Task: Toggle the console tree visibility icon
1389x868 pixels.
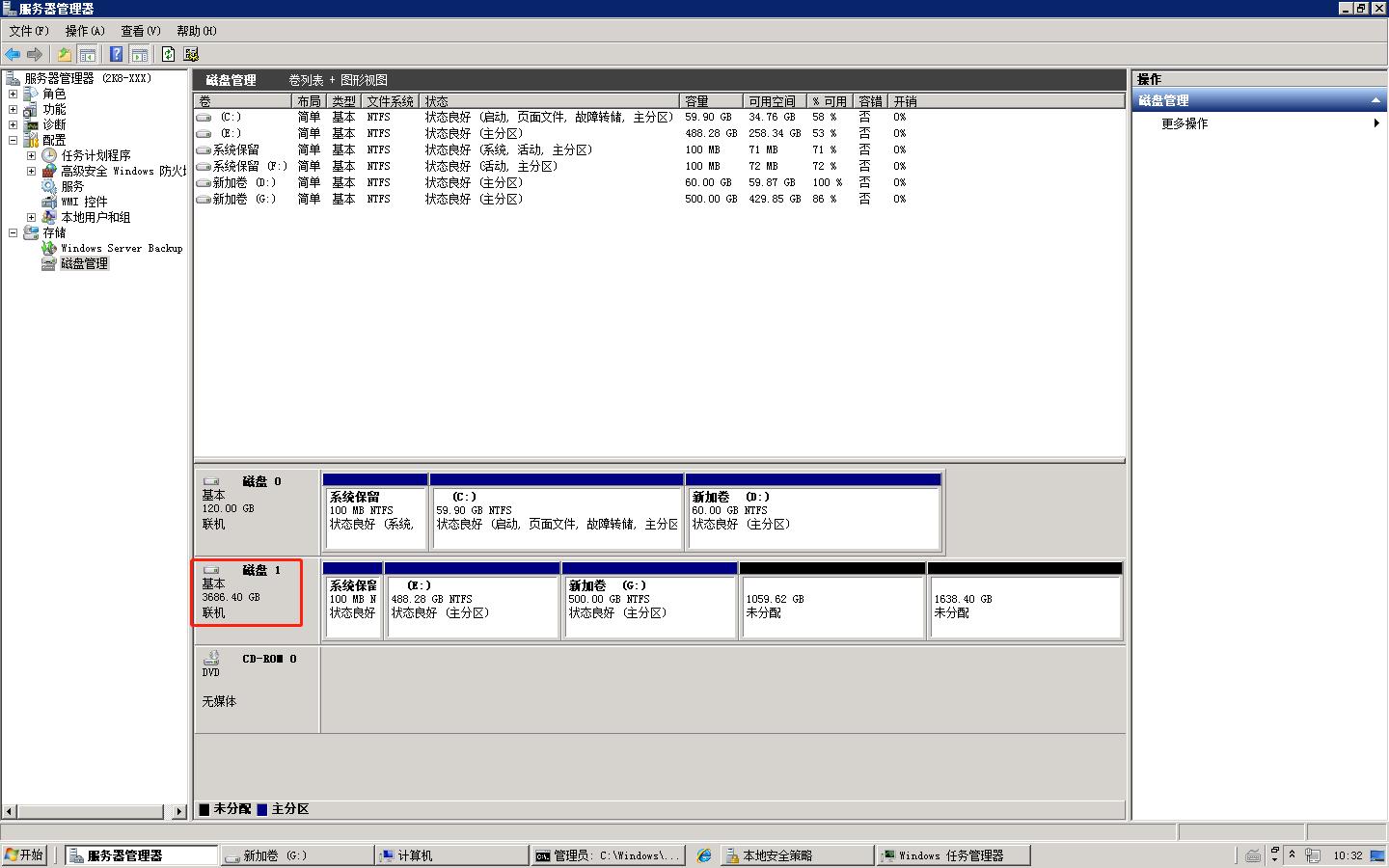Action: pos(87,54)
